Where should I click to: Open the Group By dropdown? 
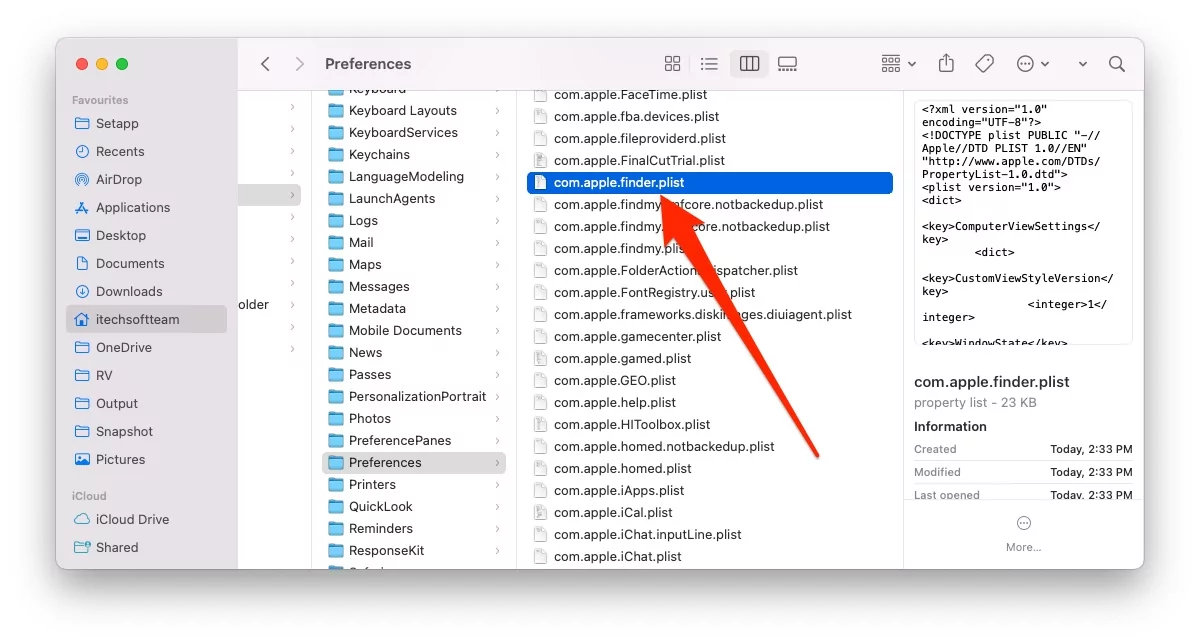[x=898, y=64]
